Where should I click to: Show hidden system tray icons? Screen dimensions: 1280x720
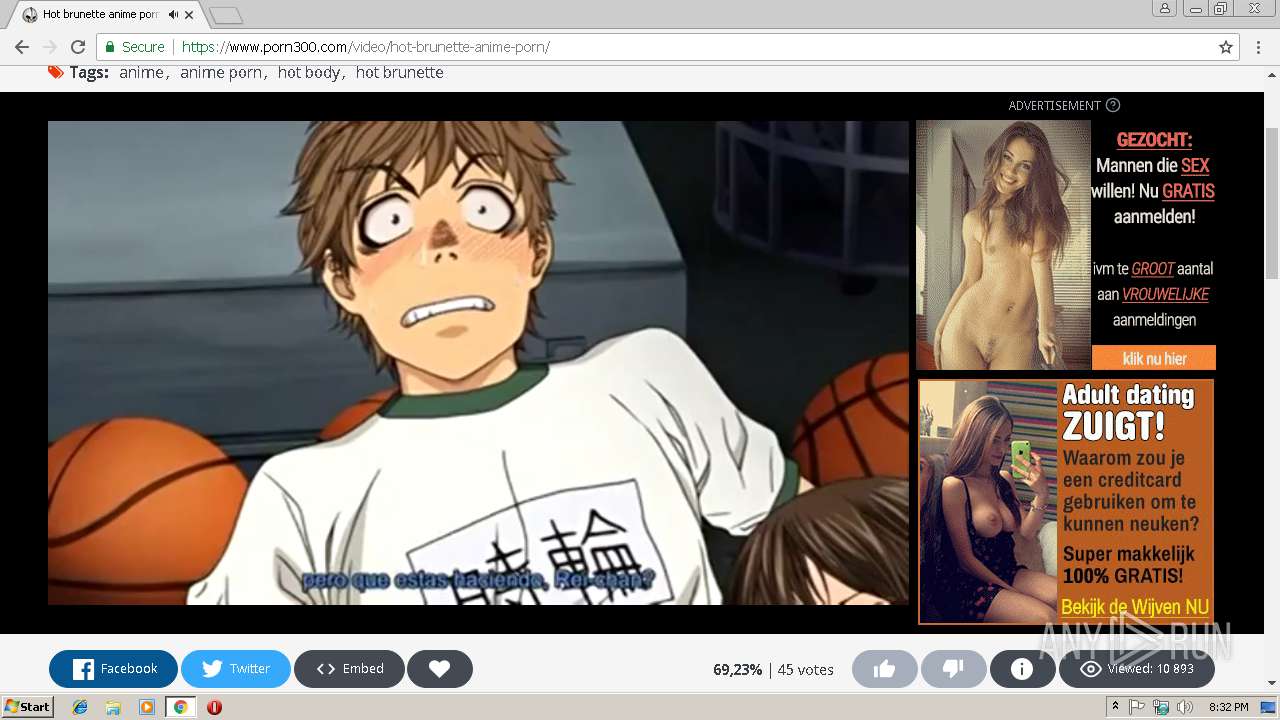[x=1116, y=707]
